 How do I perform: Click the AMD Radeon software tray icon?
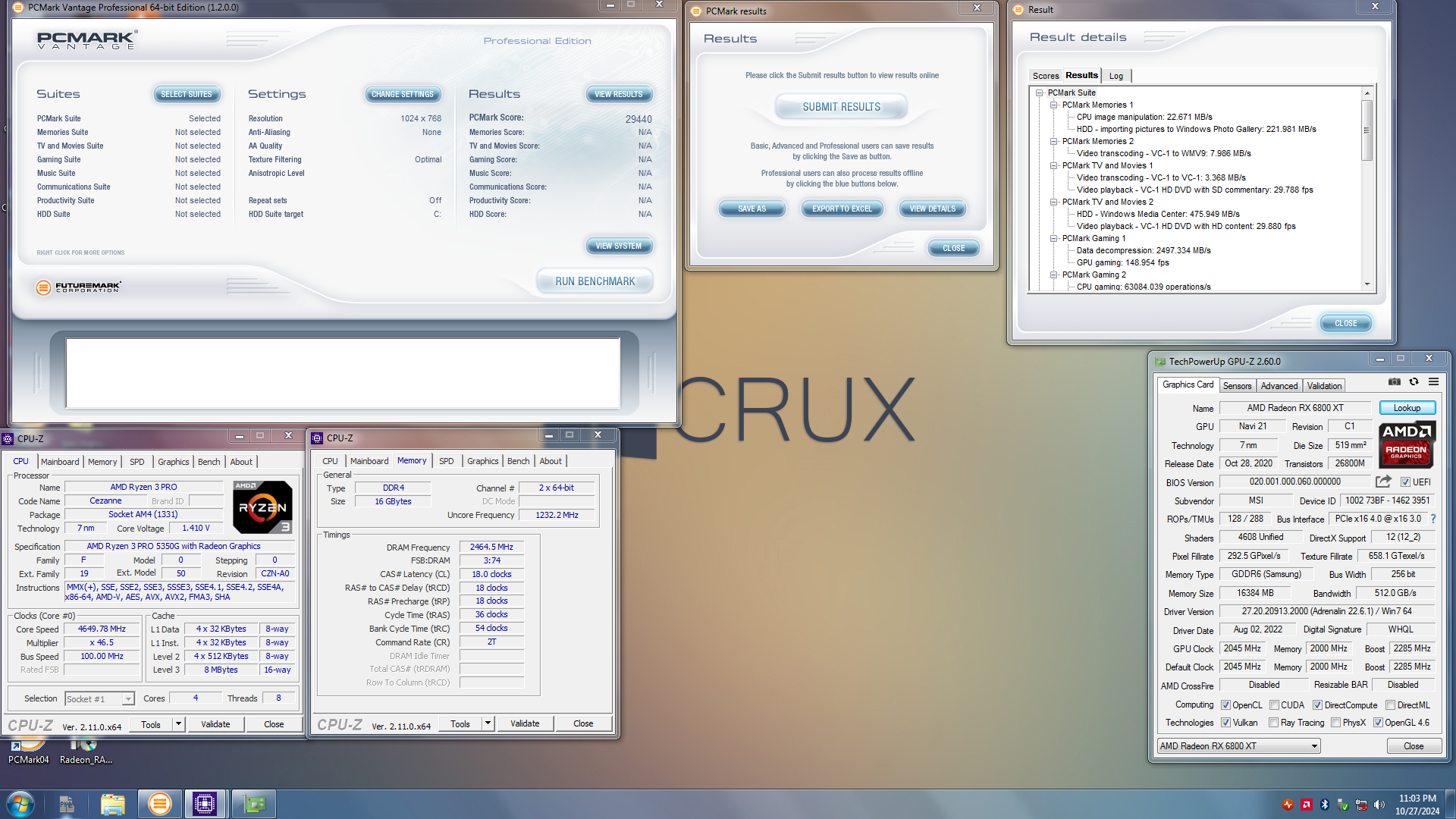click(1307, 805)
